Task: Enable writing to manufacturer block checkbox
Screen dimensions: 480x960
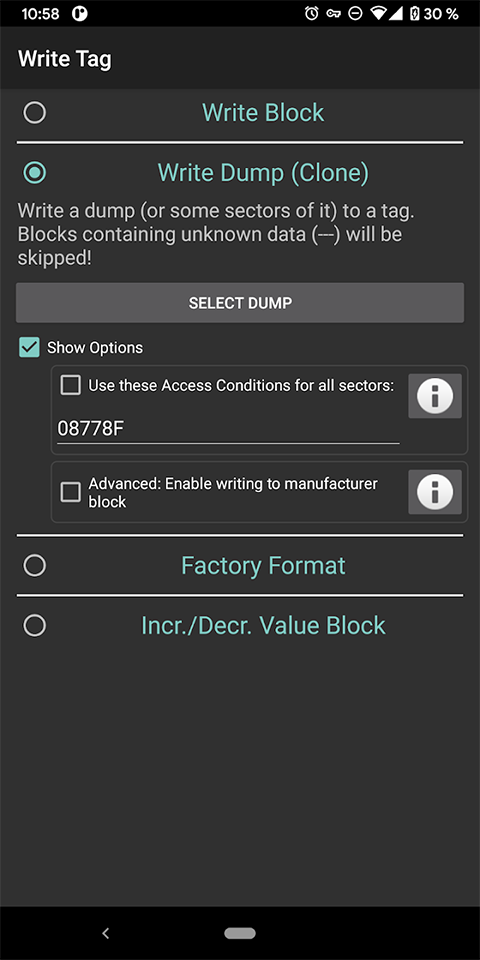Action: pyautogui.click(x=70, y=492)
